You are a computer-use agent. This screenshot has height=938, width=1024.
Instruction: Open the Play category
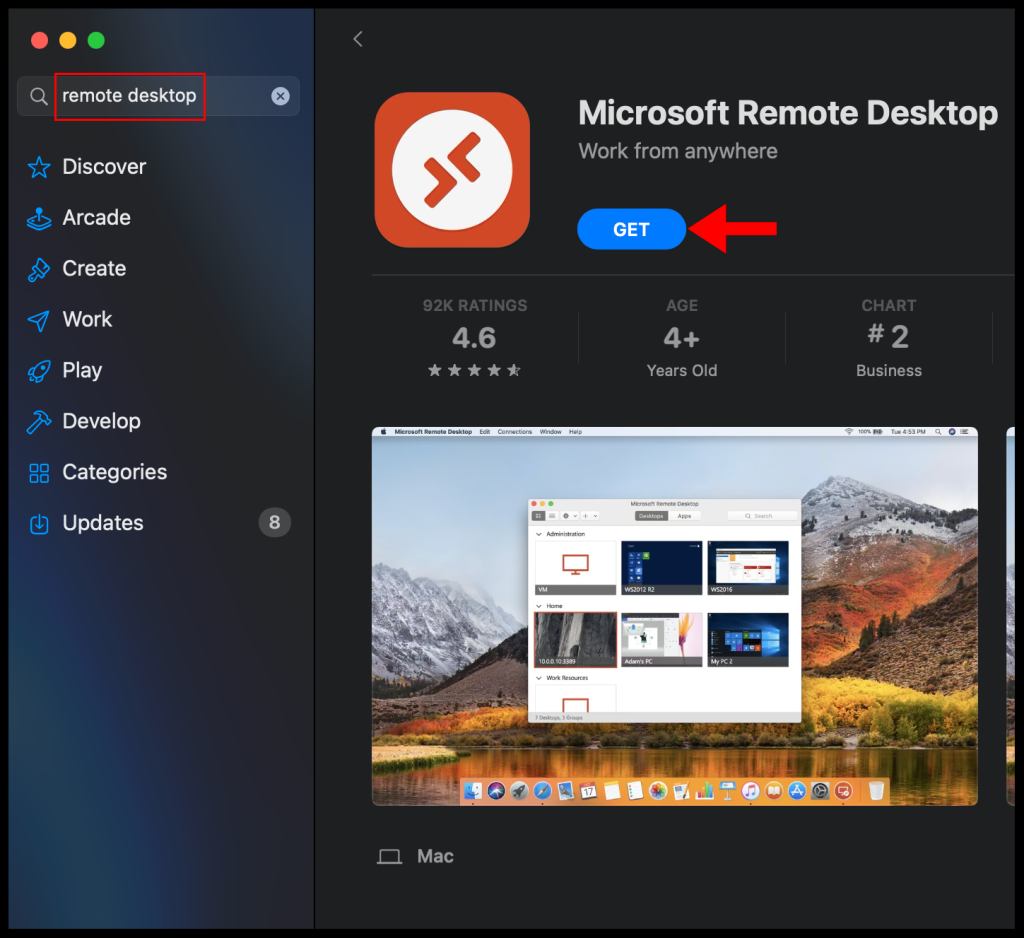pyautogui.click(x=82, y=371)
